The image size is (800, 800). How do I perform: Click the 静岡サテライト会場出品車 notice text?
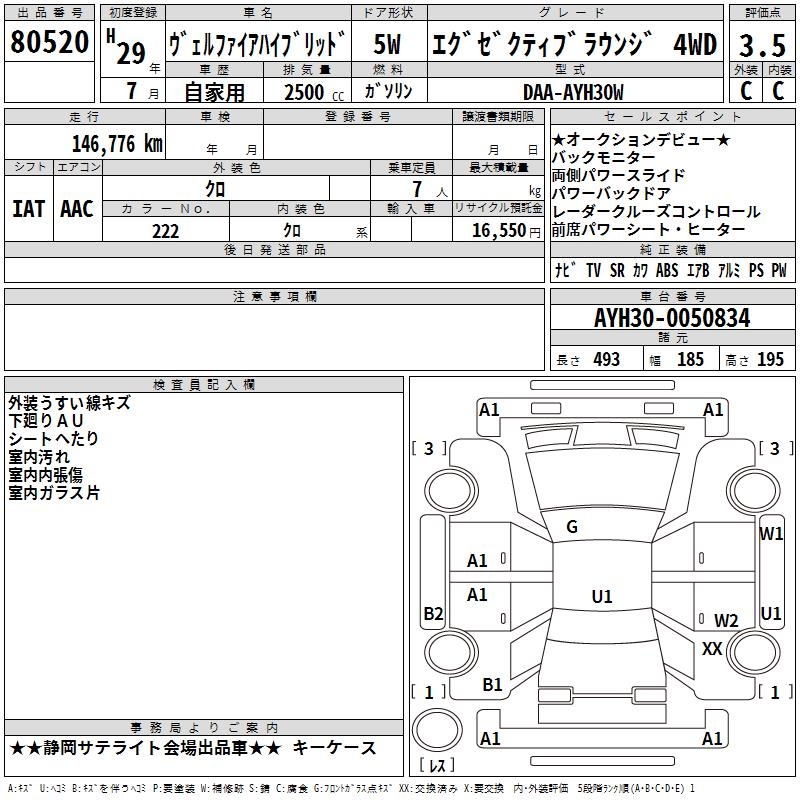(148, 749)
